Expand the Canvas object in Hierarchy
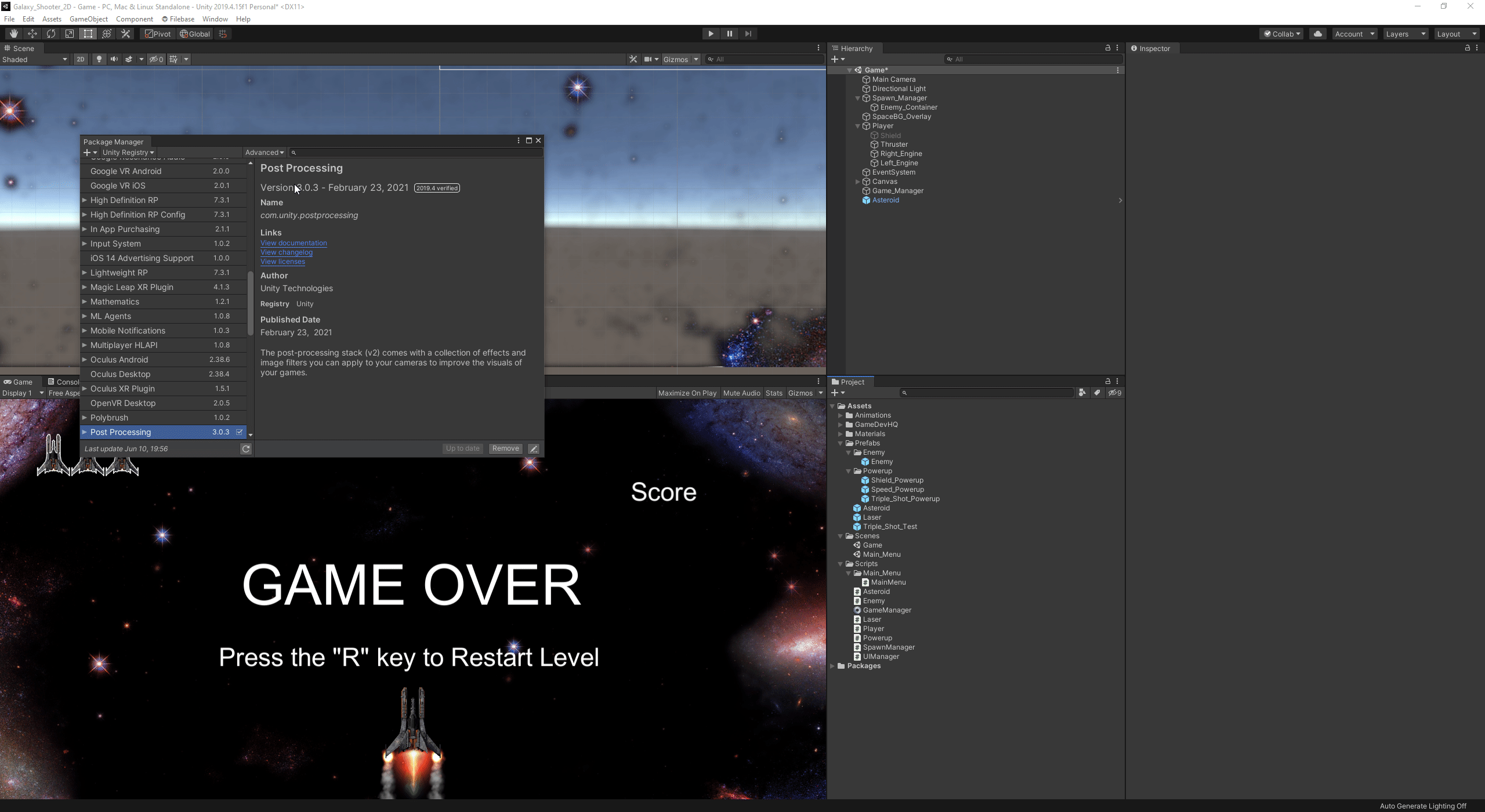The height and width of the screenshot is (812, 1485). pos(858,182)
